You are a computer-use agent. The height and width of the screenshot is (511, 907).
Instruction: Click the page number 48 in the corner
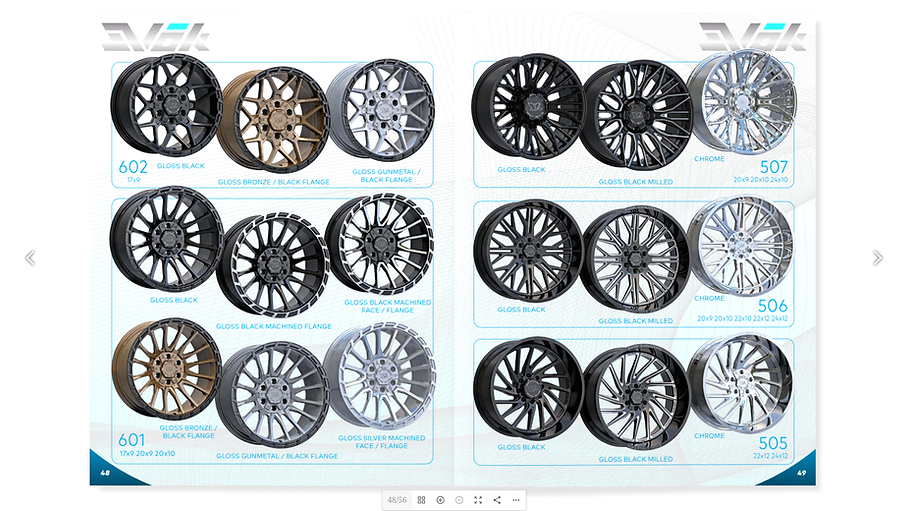[x=105, y=473]
